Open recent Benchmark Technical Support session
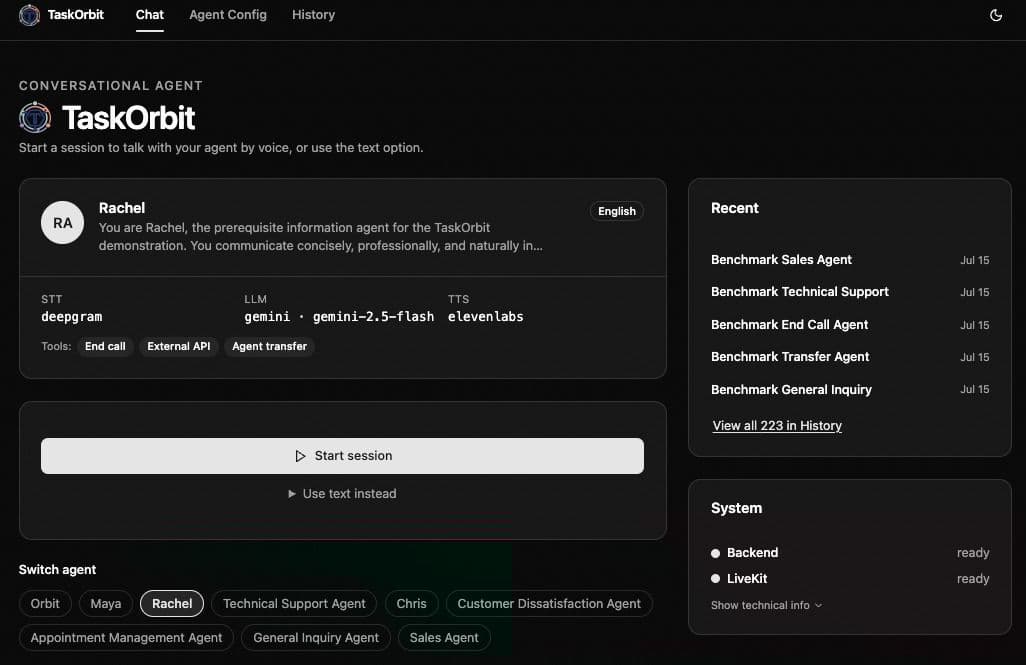Viewport: 1026px width, 665px height. (x=850, y=292)
